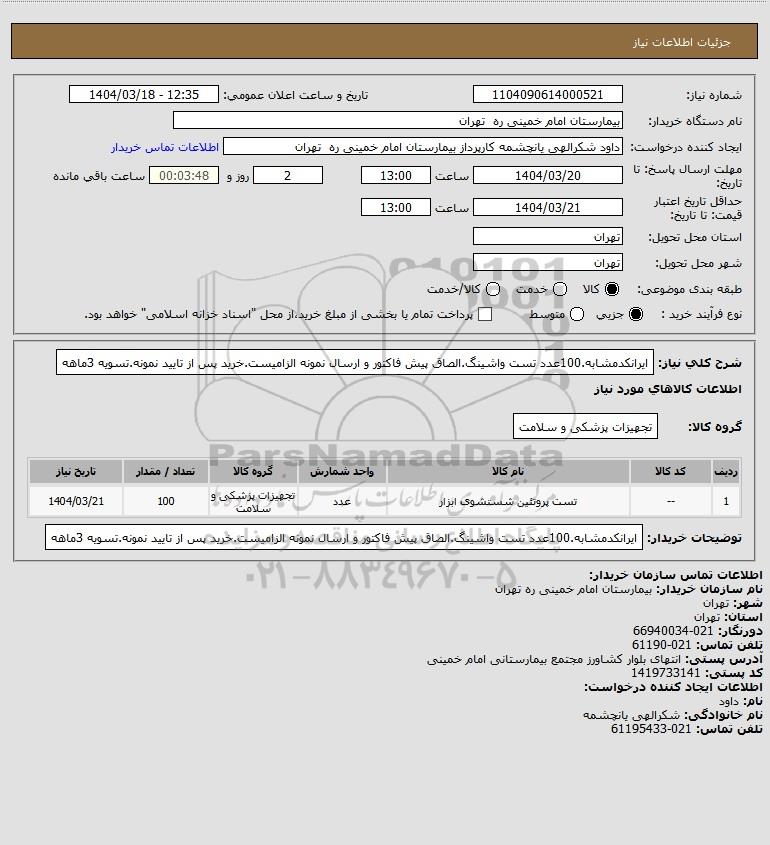
Task: Click the price validity date 1404/03/21
Action: pyautogui.click(x=547, y=207)
